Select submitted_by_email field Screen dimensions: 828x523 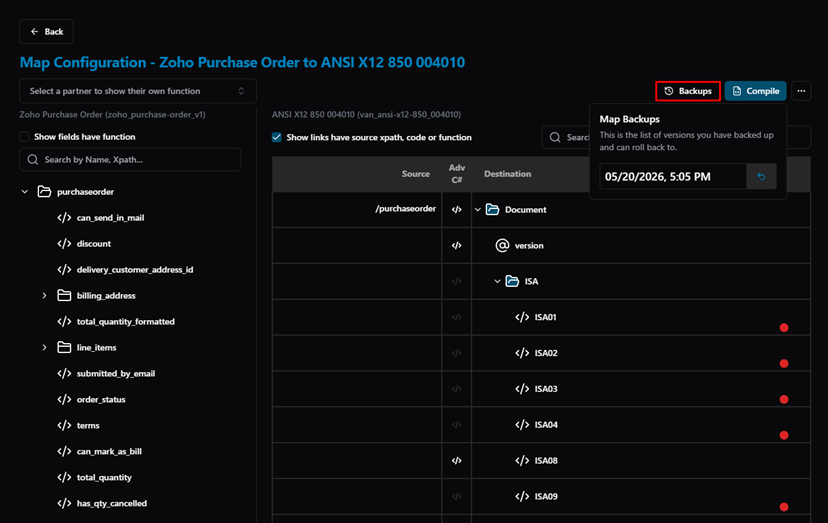(116, 373)
